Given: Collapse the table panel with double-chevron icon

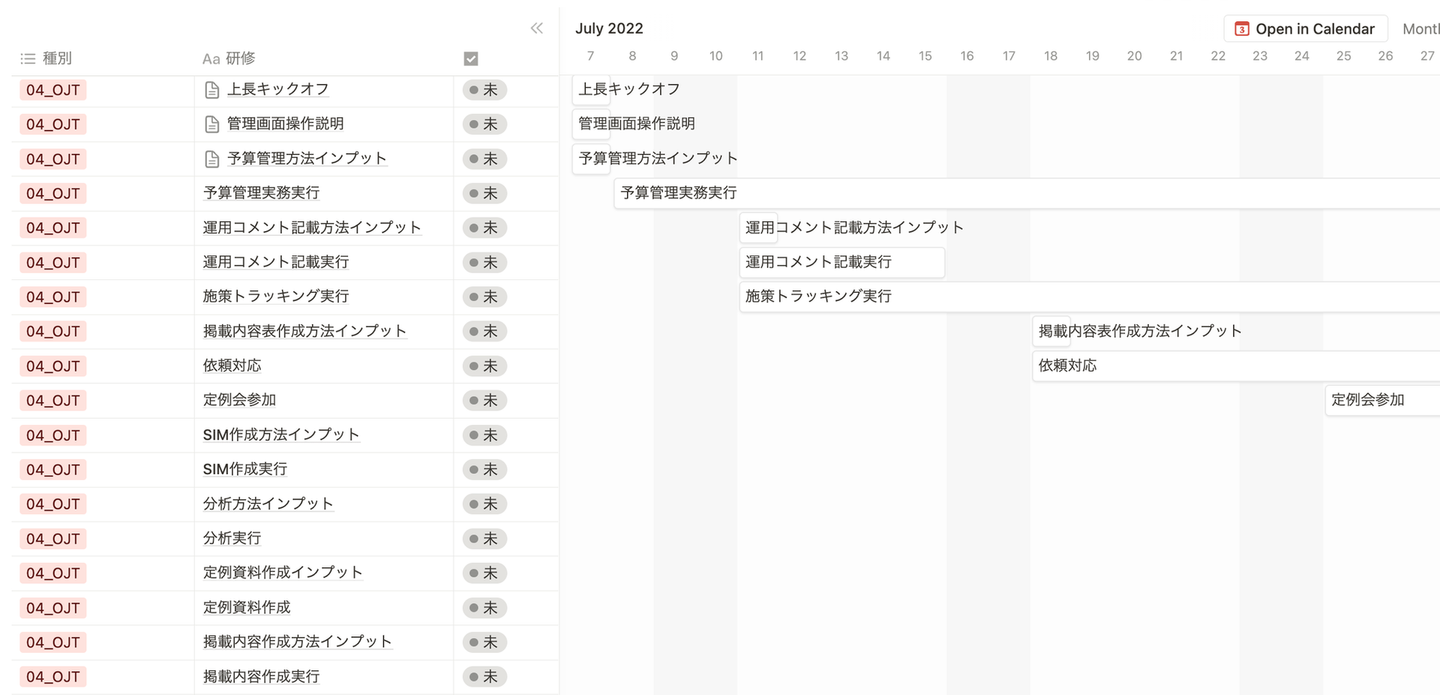Looking at the screenshot, I should tap(537, 28).
